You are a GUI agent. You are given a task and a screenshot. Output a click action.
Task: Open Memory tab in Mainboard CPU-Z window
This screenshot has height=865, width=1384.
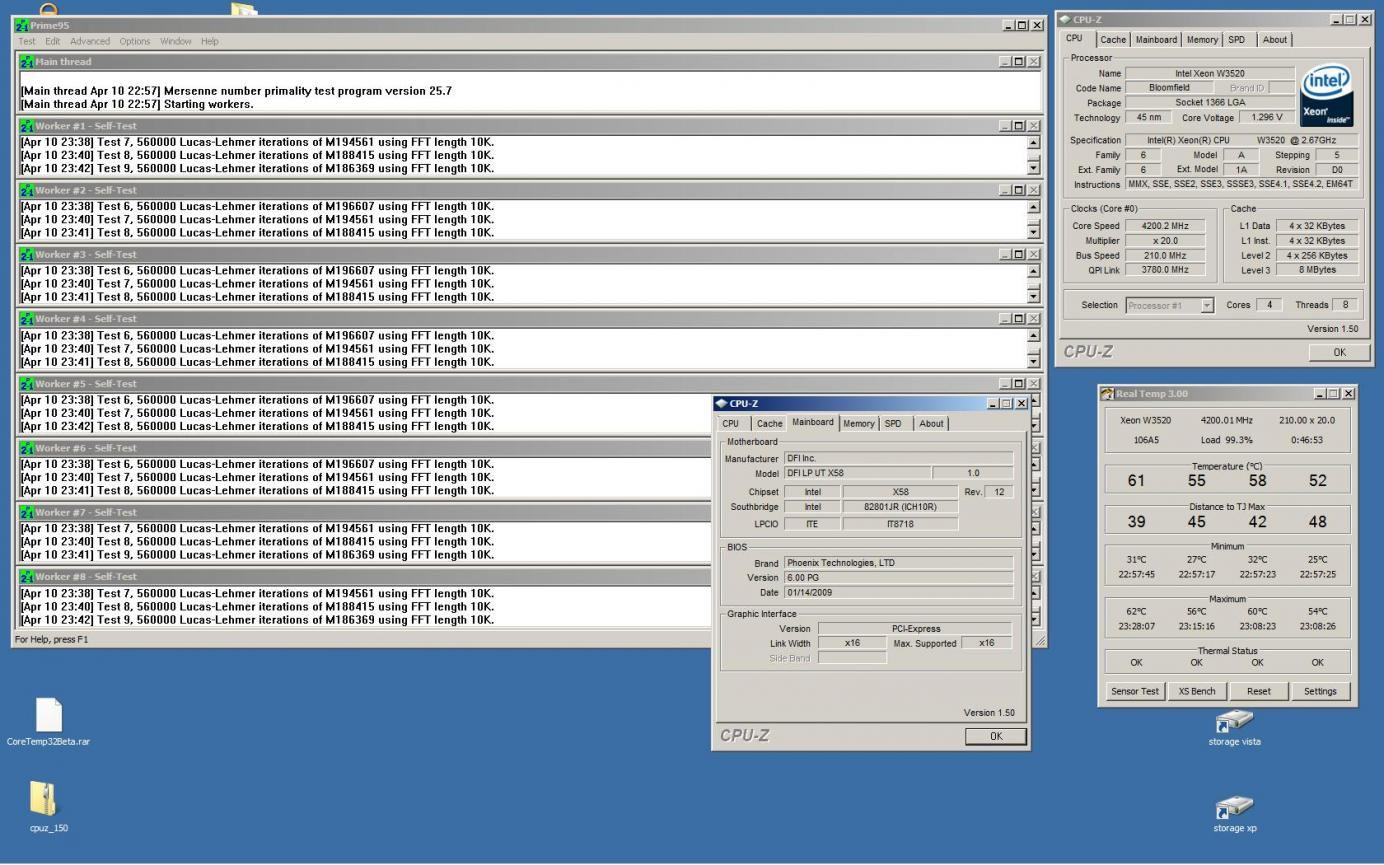click(858, 424)
